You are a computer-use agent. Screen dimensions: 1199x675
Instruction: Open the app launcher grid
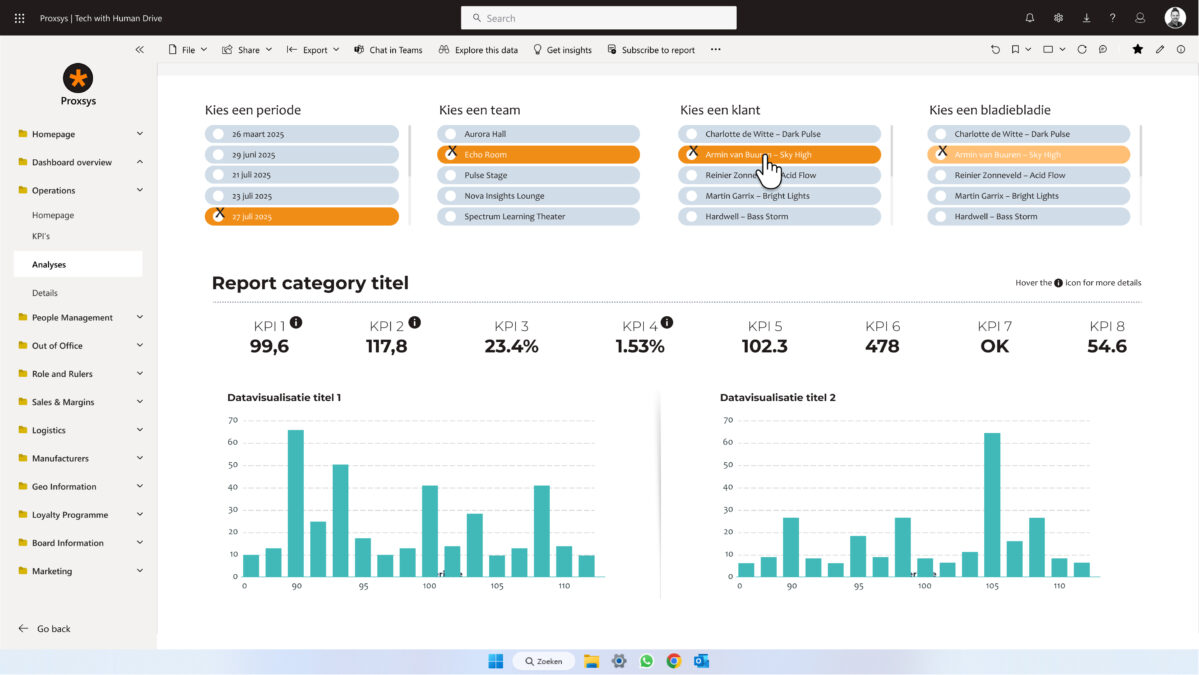(x=19, y=18)
